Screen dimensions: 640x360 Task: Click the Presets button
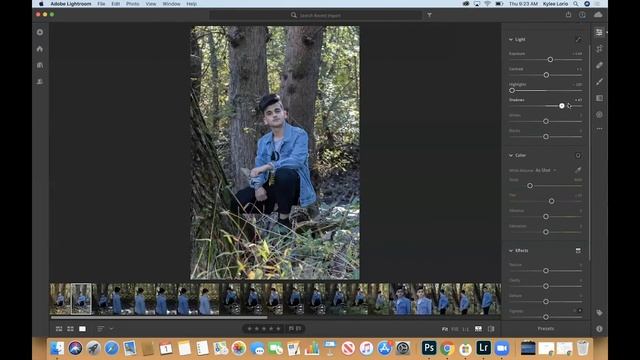(x=546, y=329)
